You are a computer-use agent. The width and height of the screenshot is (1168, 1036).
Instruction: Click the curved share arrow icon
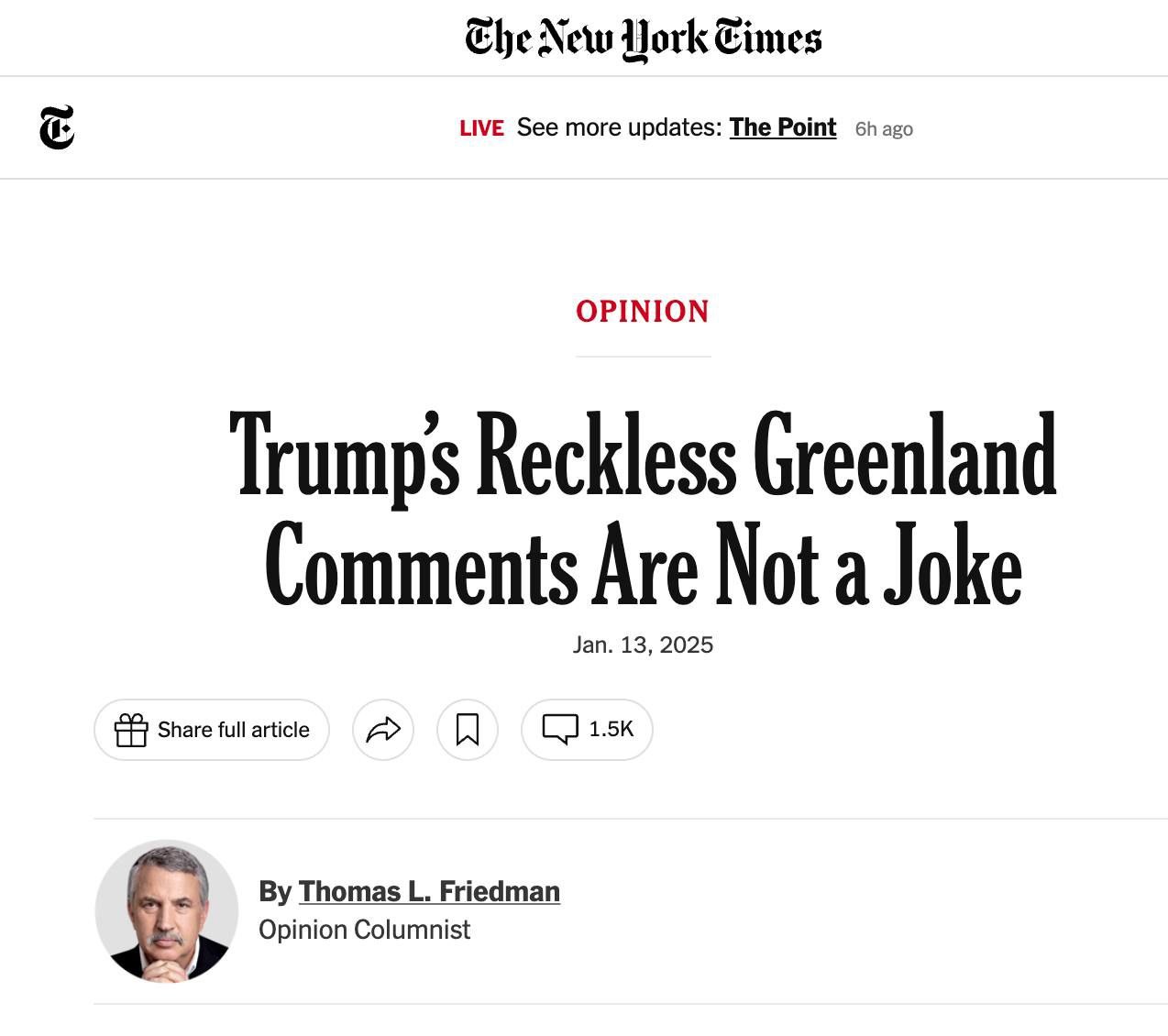point(383,730)
